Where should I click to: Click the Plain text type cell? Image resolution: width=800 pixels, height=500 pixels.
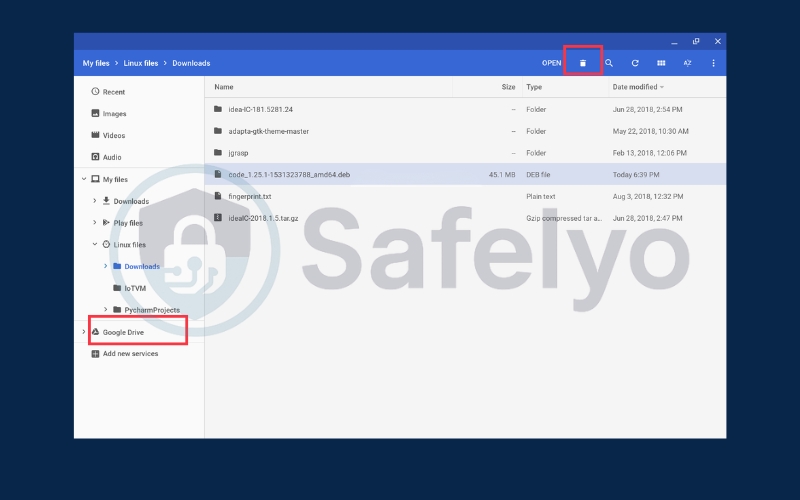pos(541,196)
